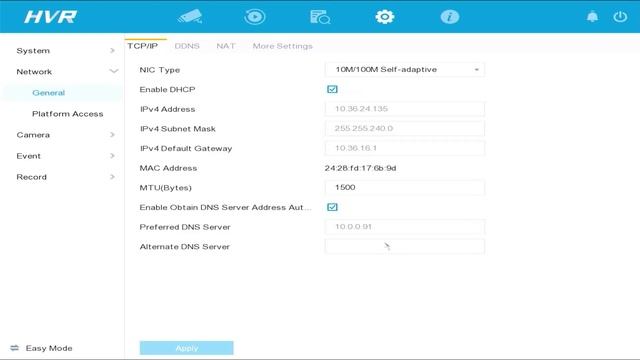The width and height of the screenshot is (640, 360).
Task: Click the IPv4 Address label
Action: click(167, 109)
